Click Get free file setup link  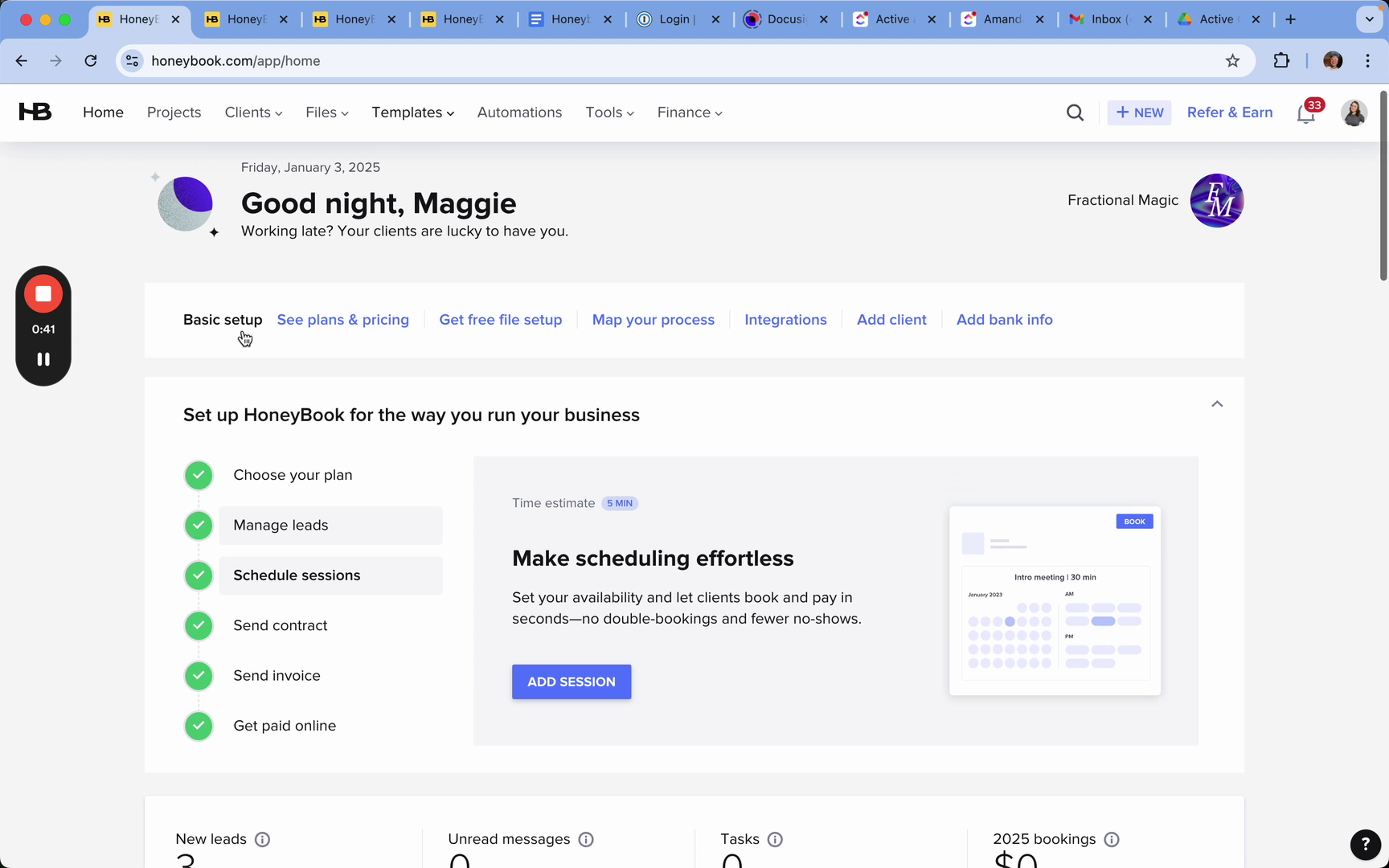501,320
